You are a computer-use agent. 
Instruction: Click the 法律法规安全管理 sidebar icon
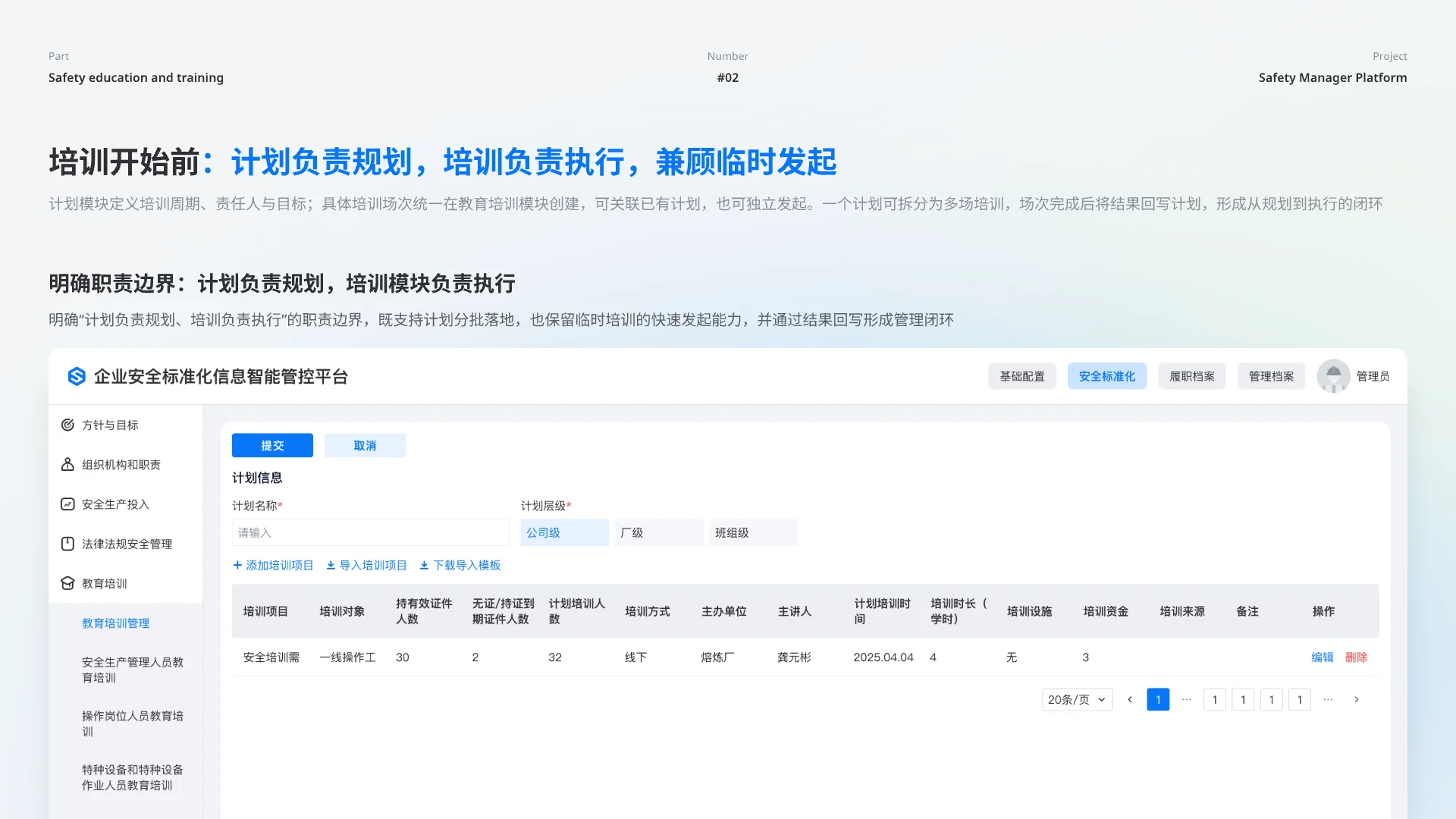[67, 544]
